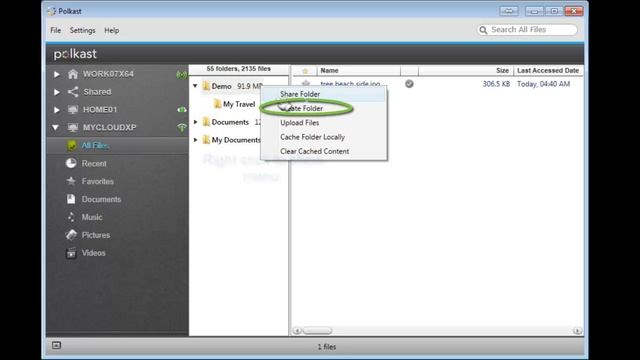This screenshot has width=640, height=360.
Task: Collapse the MYCLOUDXP device node
Action: point(56,127)
